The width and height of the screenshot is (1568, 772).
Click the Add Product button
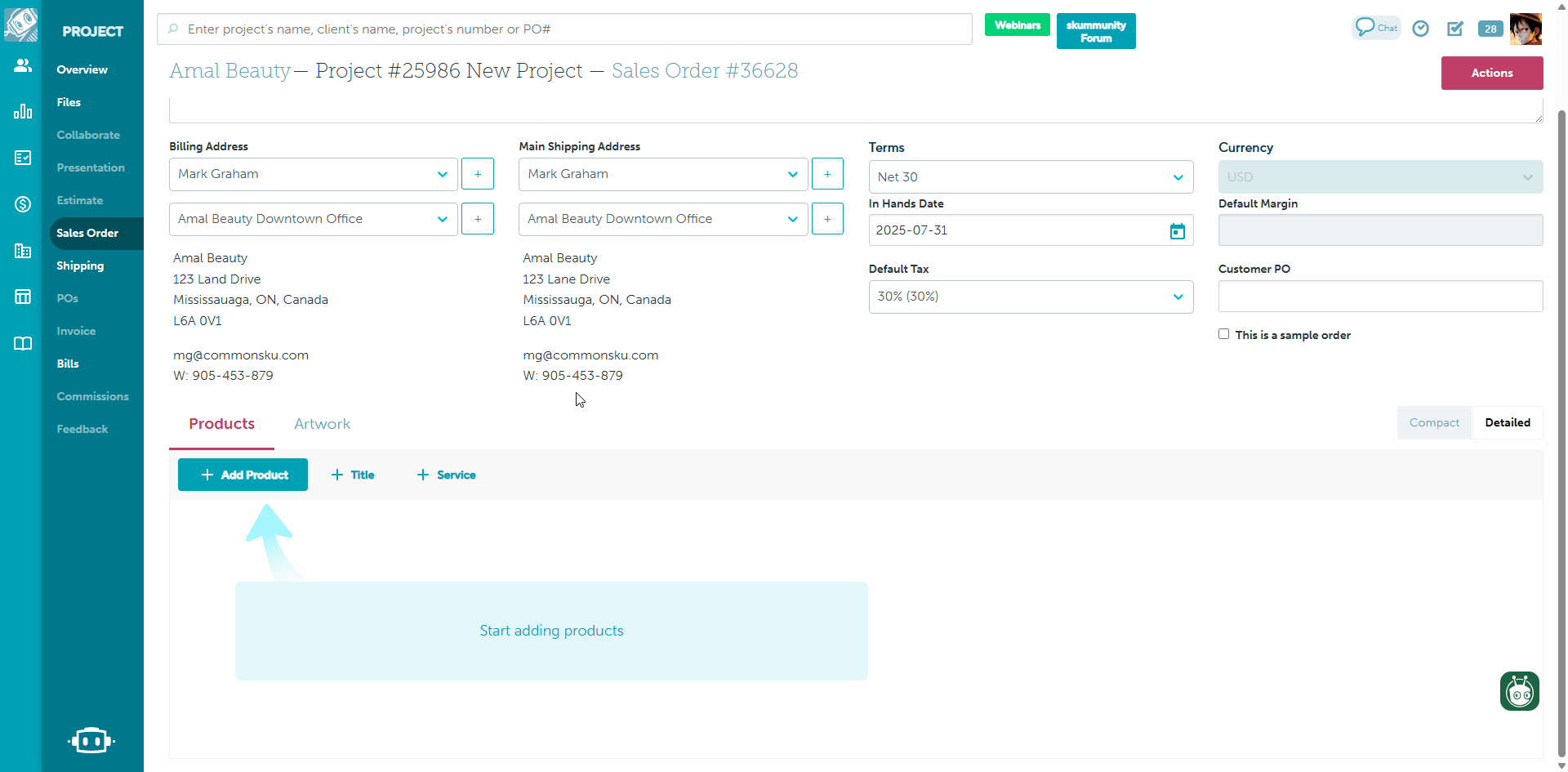(243, 475)
